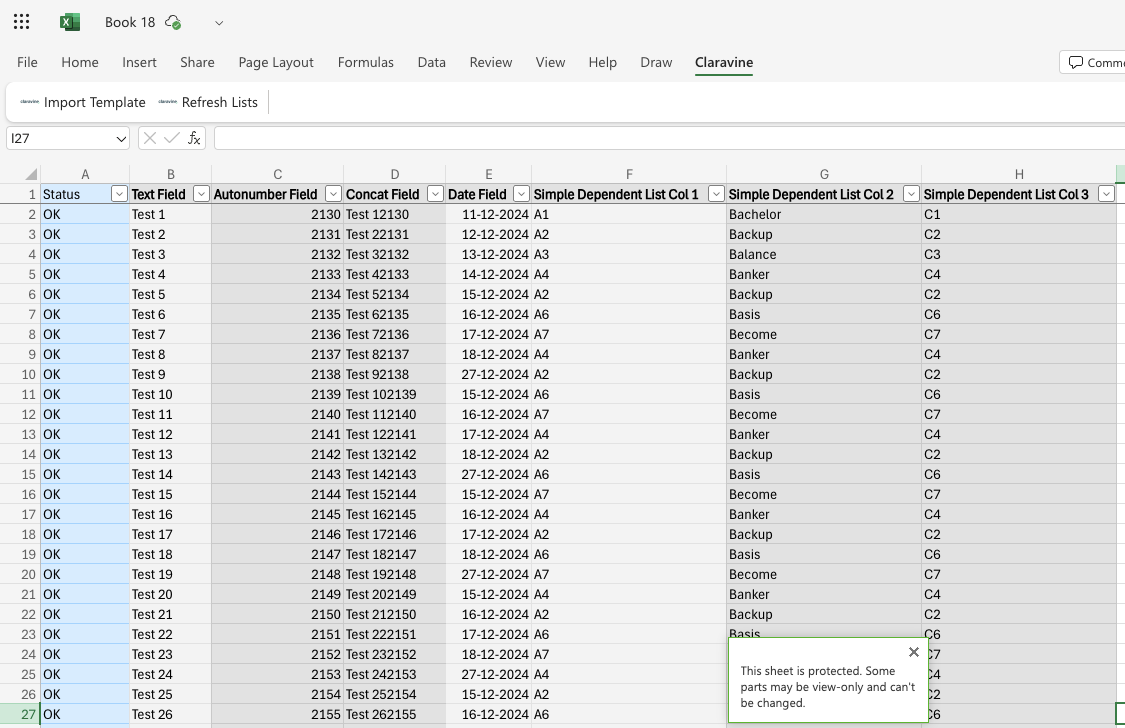1125x728 pixels.
Task: Click the OK status in row 2
Action: pyautogui.click(x=85, y=214)
